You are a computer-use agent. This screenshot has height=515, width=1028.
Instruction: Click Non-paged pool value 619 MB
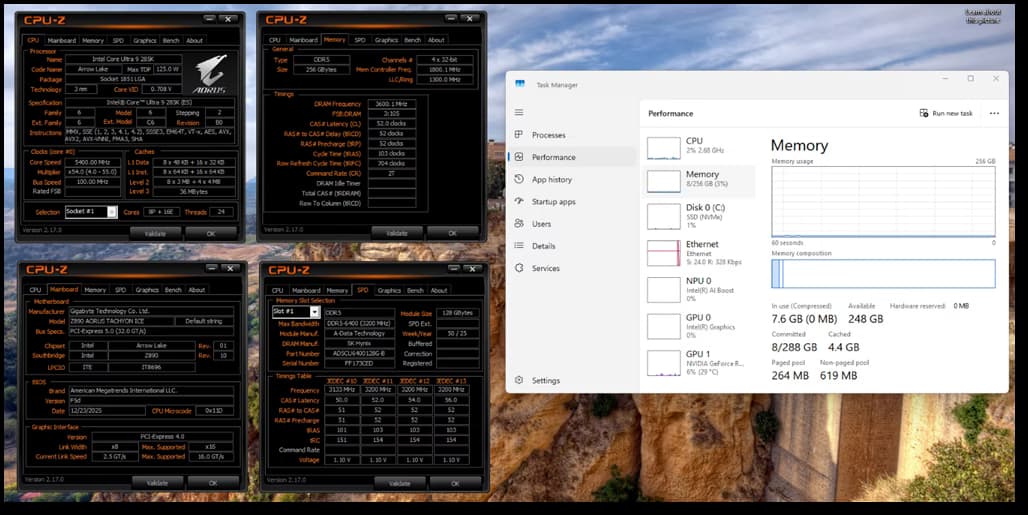(839, 375)
